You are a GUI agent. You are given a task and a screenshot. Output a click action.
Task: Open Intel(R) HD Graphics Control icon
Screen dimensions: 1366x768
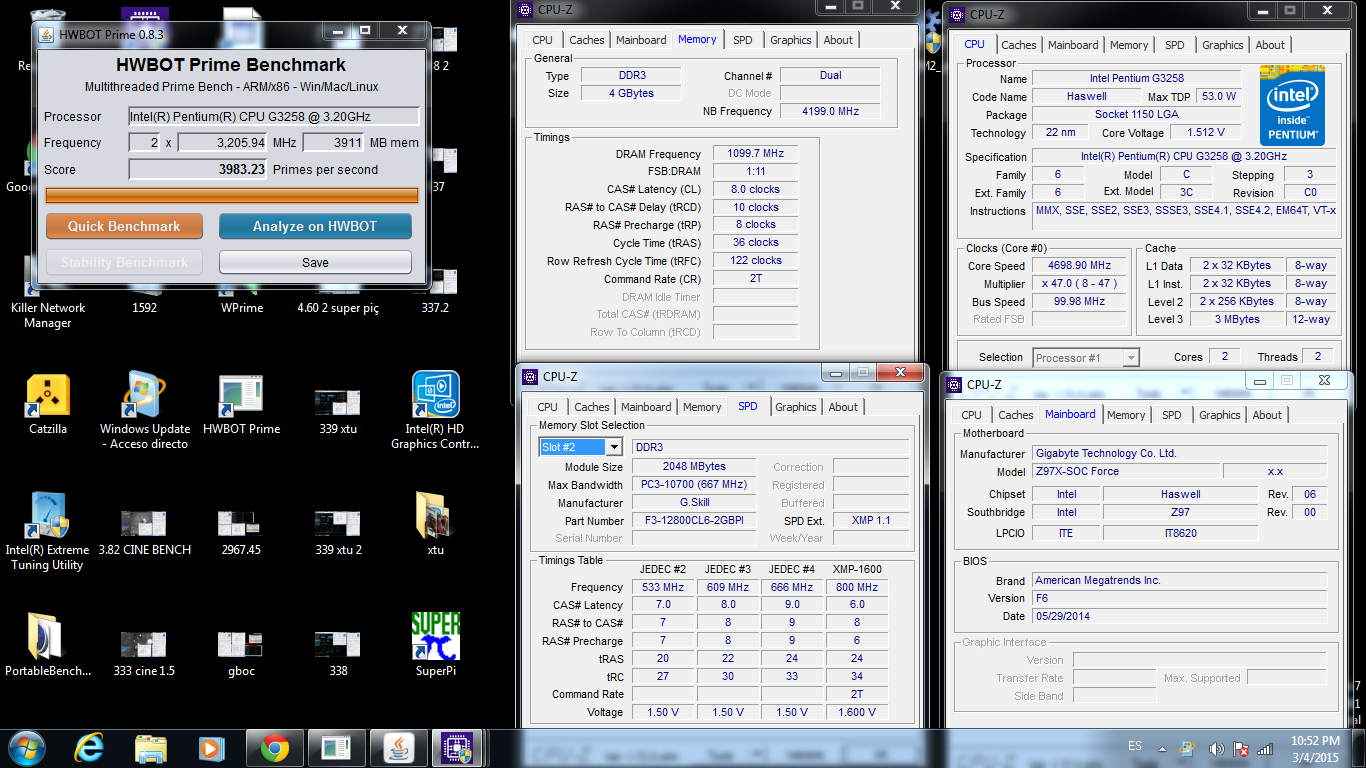(435, 411)
